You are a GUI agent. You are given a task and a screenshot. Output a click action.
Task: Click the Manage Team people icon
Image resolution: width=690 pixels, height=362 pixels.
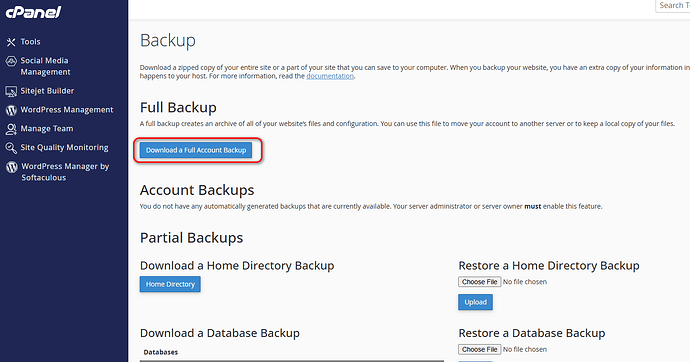coord(11,129)
